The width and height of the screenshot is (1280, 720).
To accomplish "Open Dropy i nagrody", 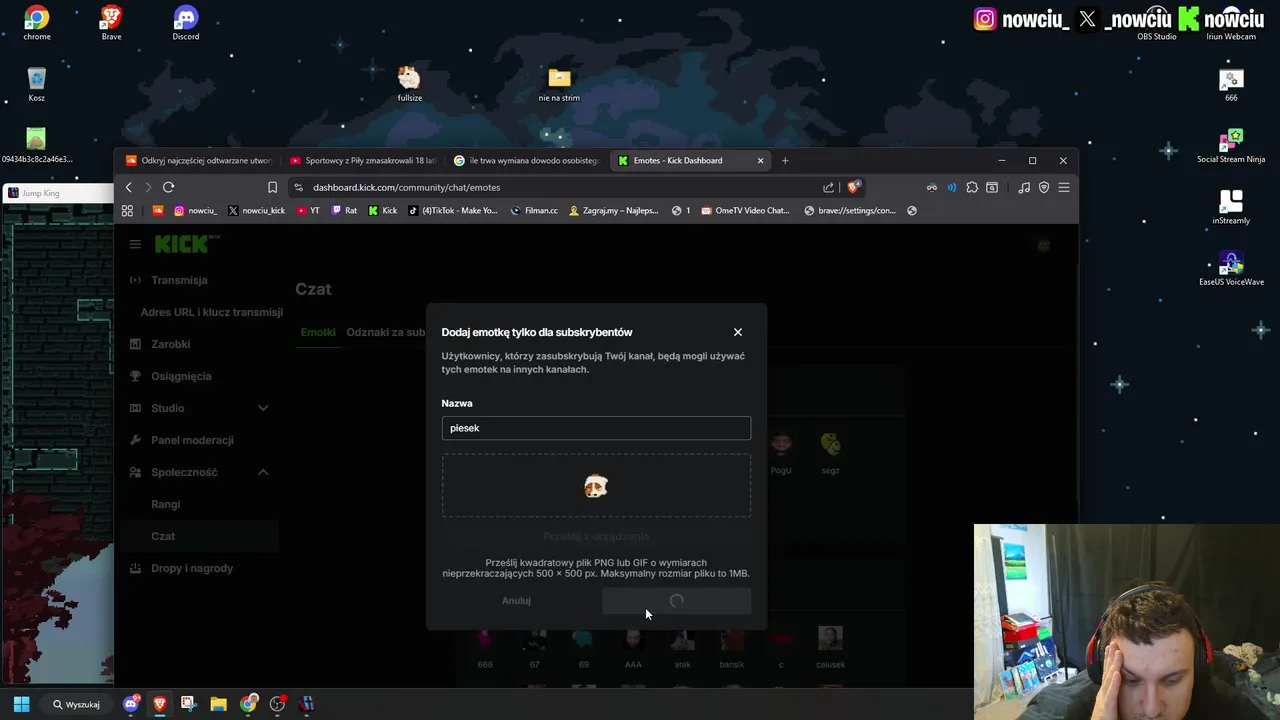I will [x=192, y=568].
